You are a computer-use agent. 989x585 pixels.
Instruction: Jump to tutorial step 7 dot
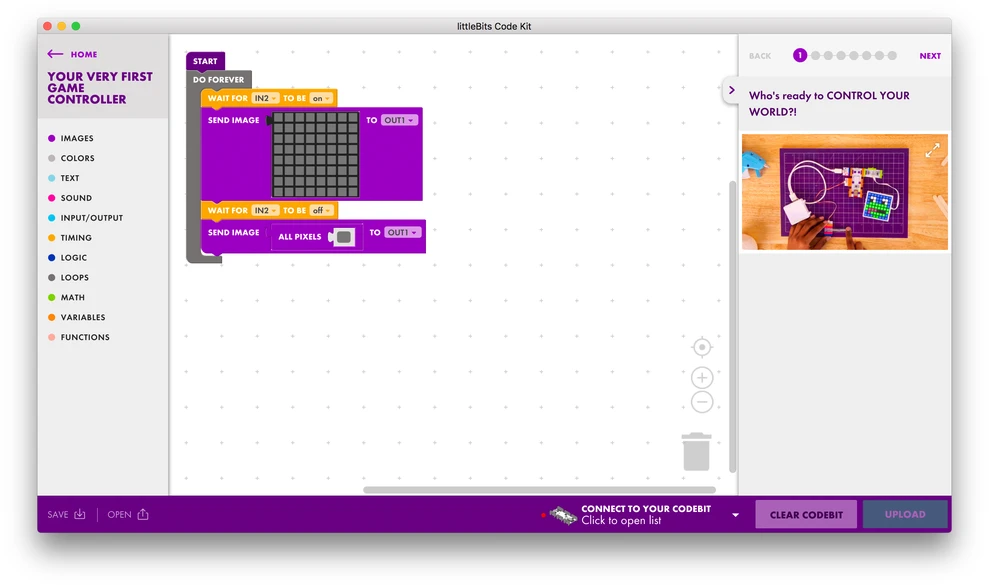point(879,56)
